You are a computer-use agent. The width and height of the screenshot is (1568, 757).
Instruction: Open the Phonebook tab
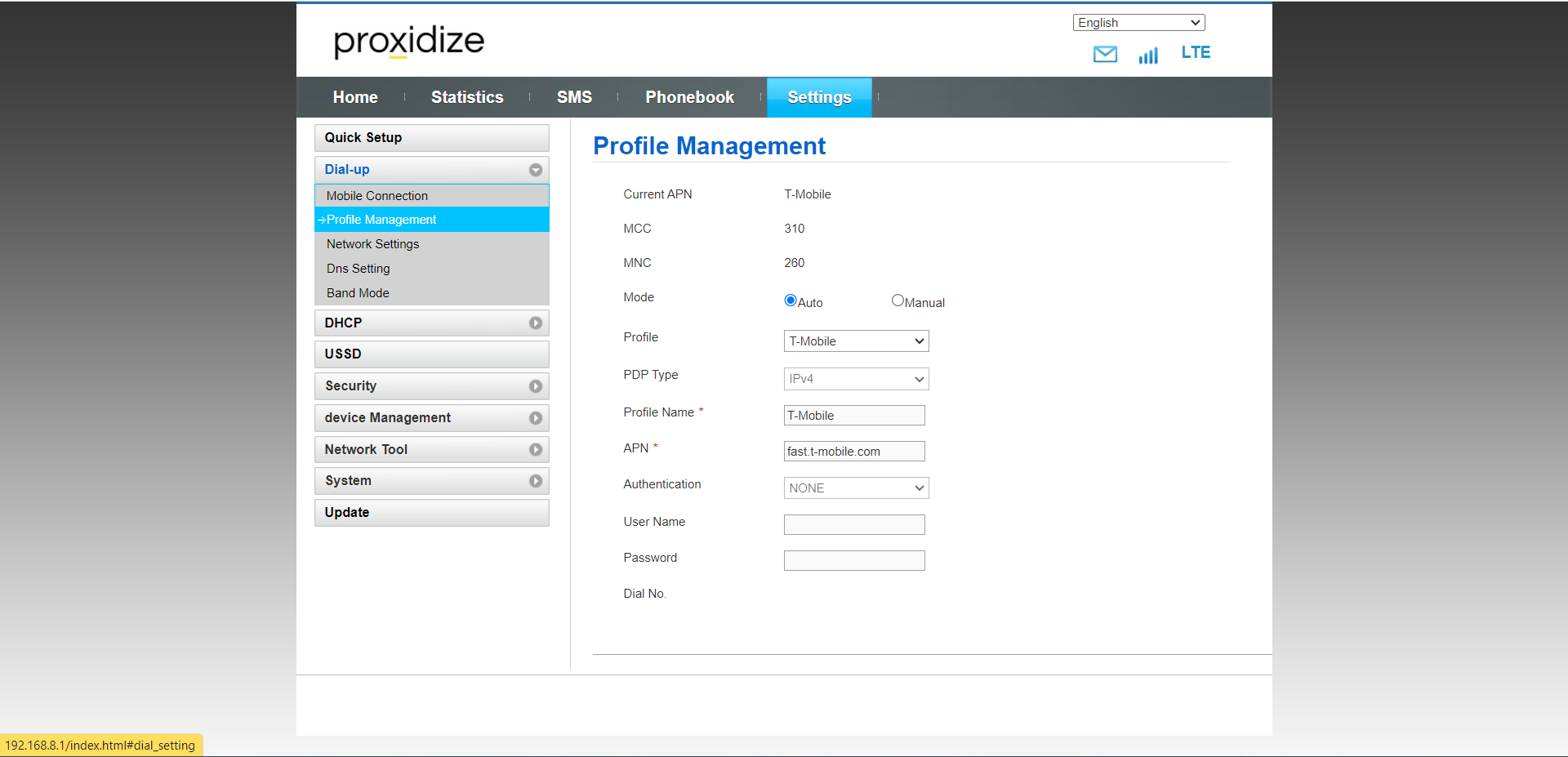pos(689,97)
